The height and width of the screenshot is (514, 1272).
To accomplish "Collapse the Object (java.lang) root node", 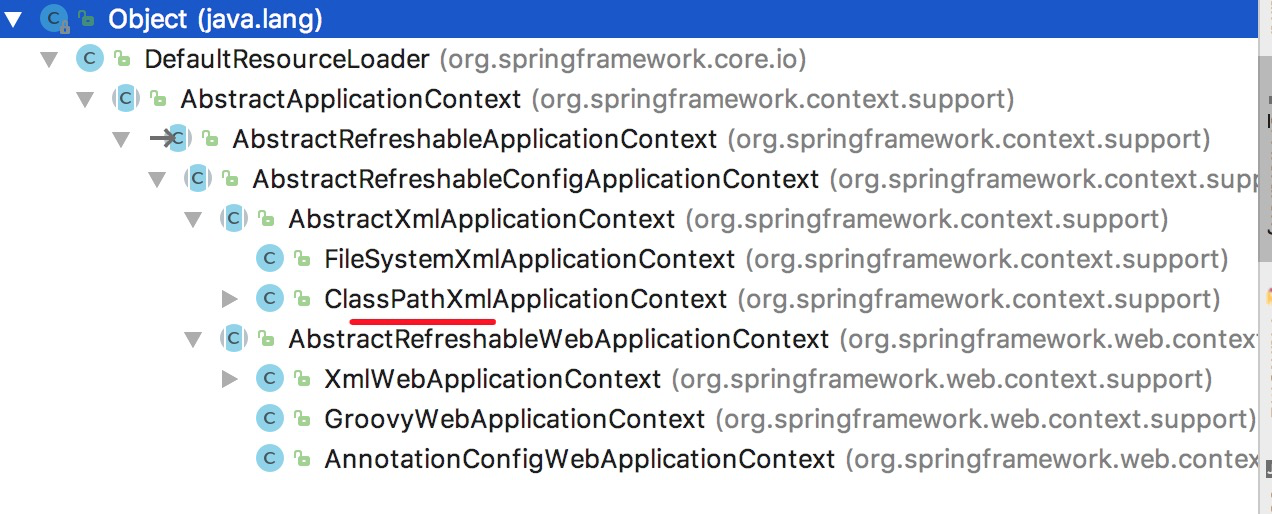I will coord(13,19).
